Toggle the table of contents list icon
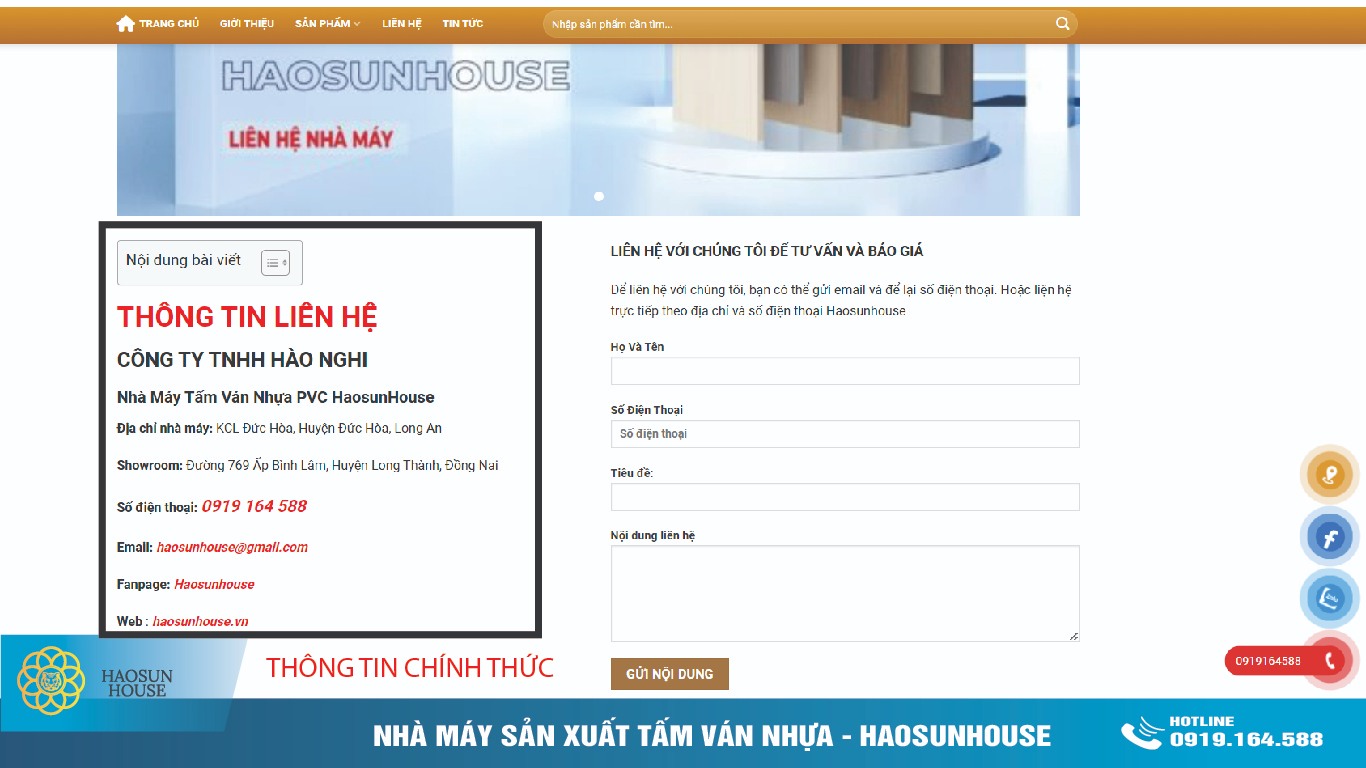 [x=275, y=263]
